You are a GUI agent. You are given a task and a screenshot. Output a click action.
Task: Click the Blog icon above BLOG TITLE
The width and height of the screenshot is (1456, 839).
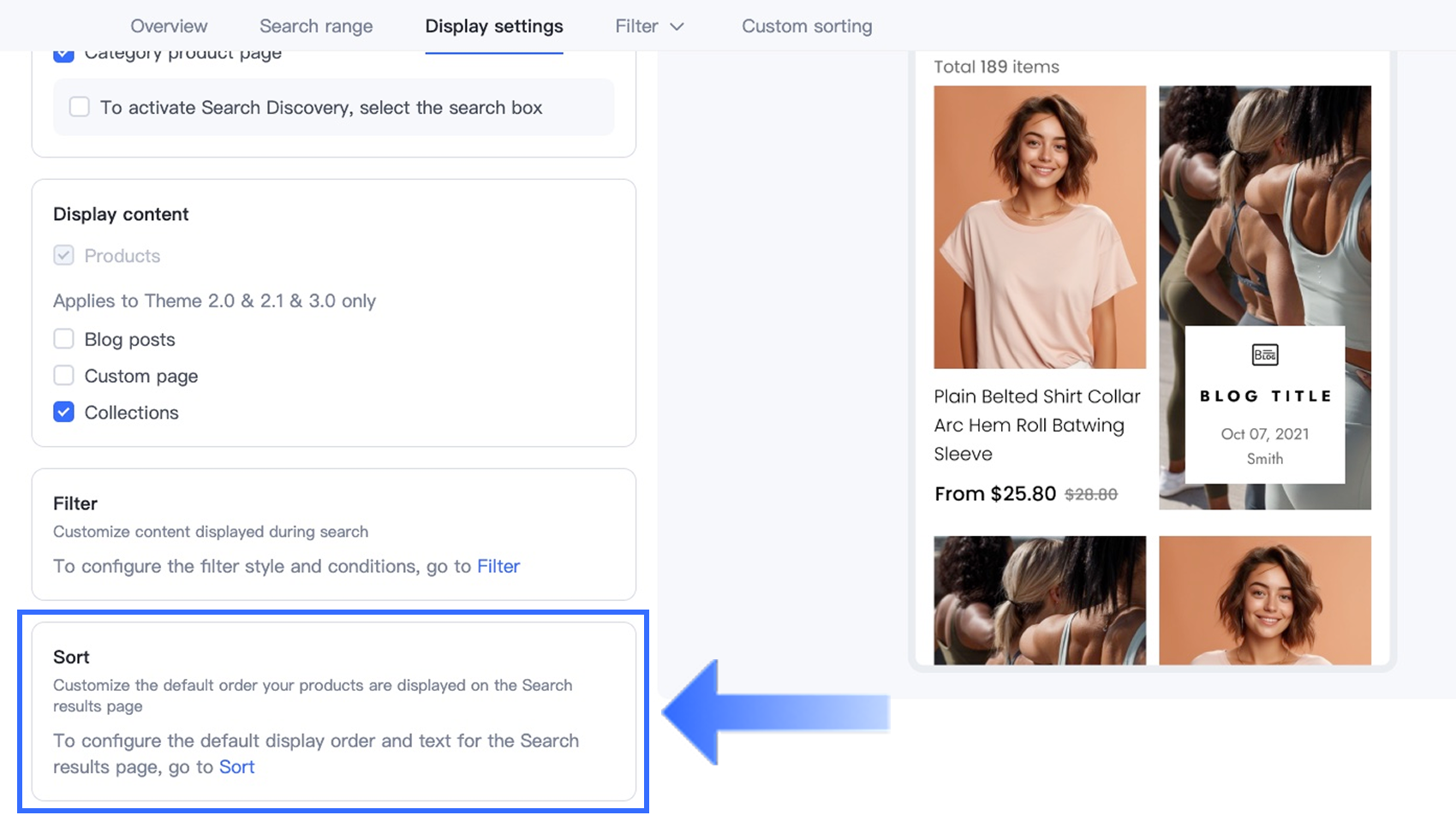[1265, 354]
